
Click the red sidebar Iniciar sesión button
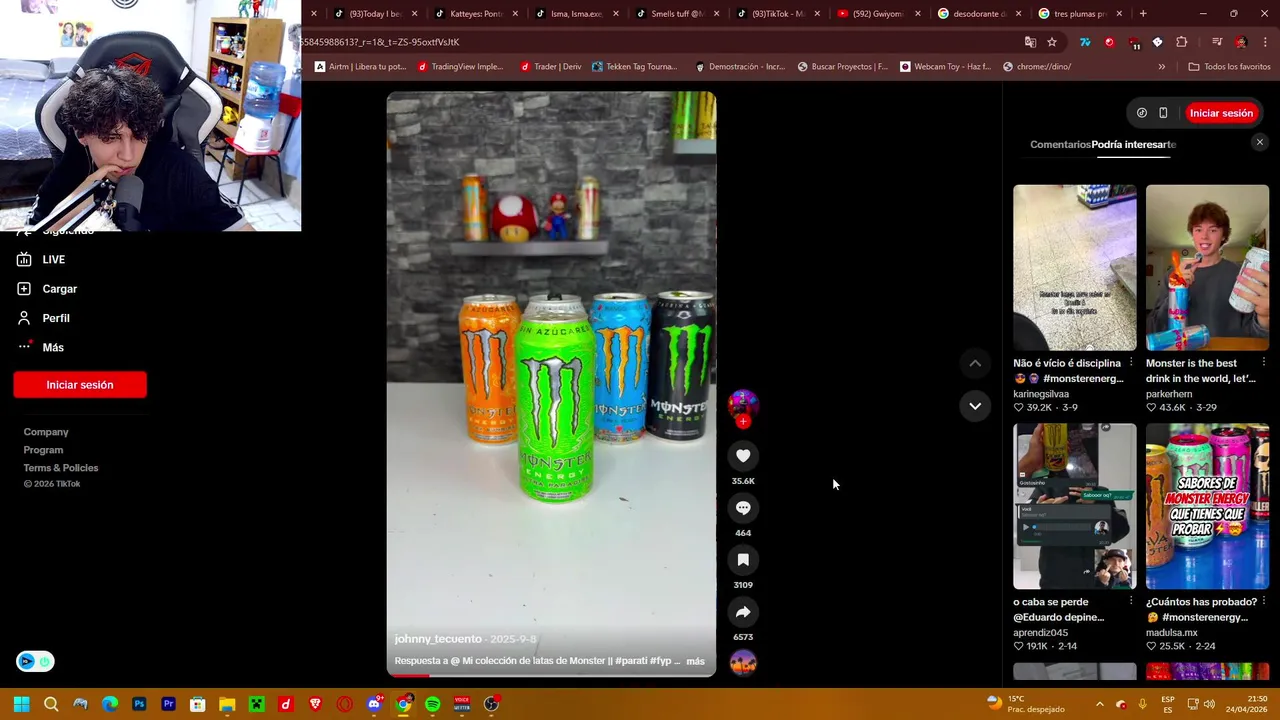pos(80,385)
